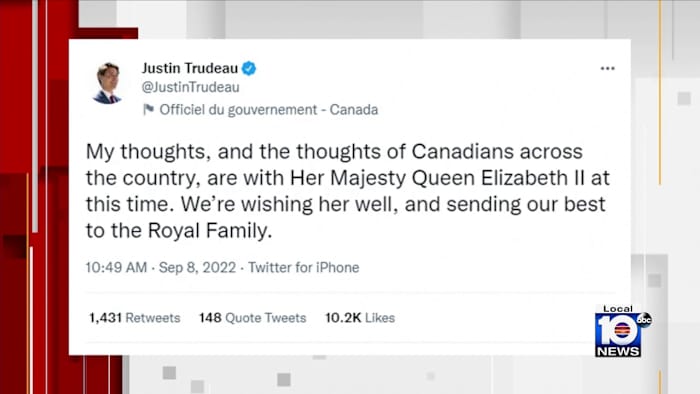Click the tweet text about Queen Elizabeth II
The width and height of the screenshot is (700, 394).
[348, 191]
